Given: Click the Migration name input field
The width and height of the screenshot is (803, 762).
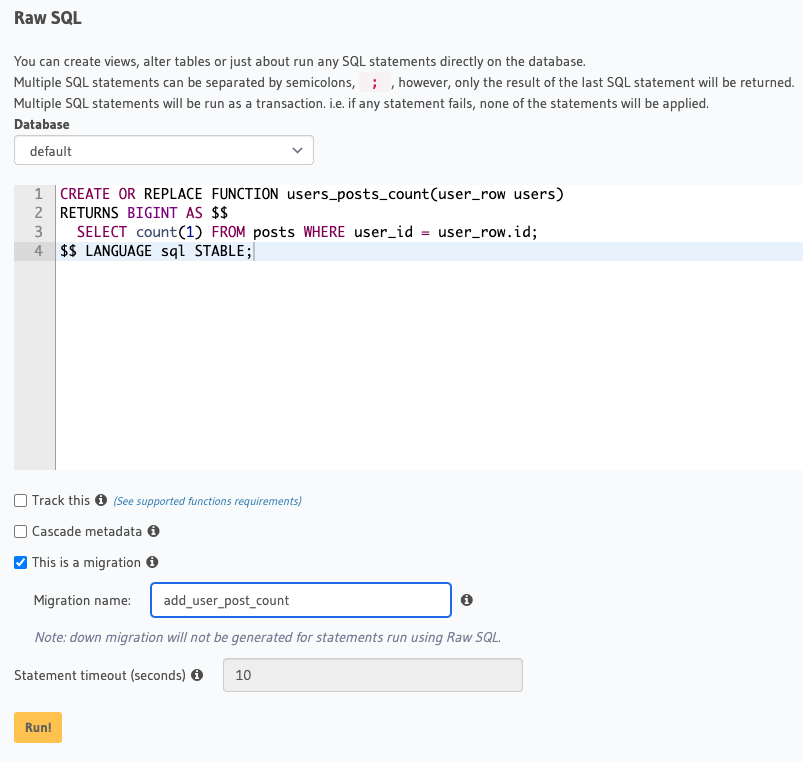Looking at the screenshot, I should [x=300, y=600].
